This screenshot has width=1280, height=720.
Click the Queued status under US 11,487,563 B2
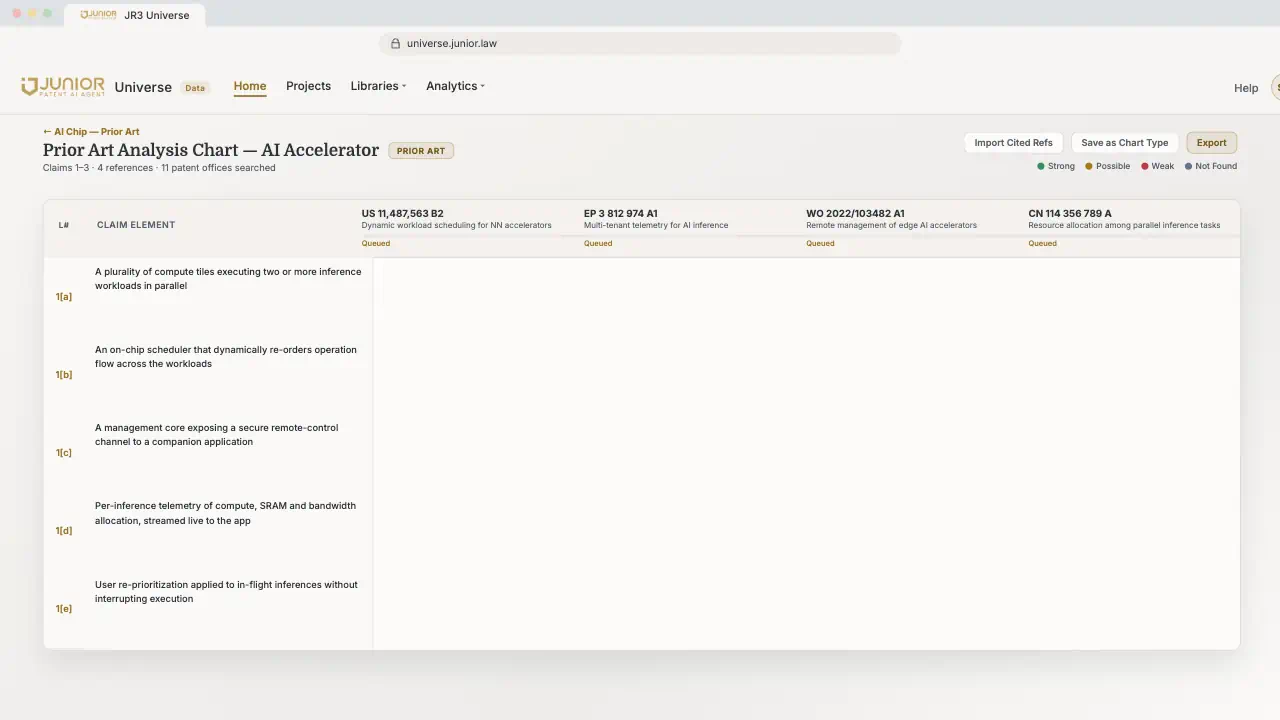(x=376, y=243)
